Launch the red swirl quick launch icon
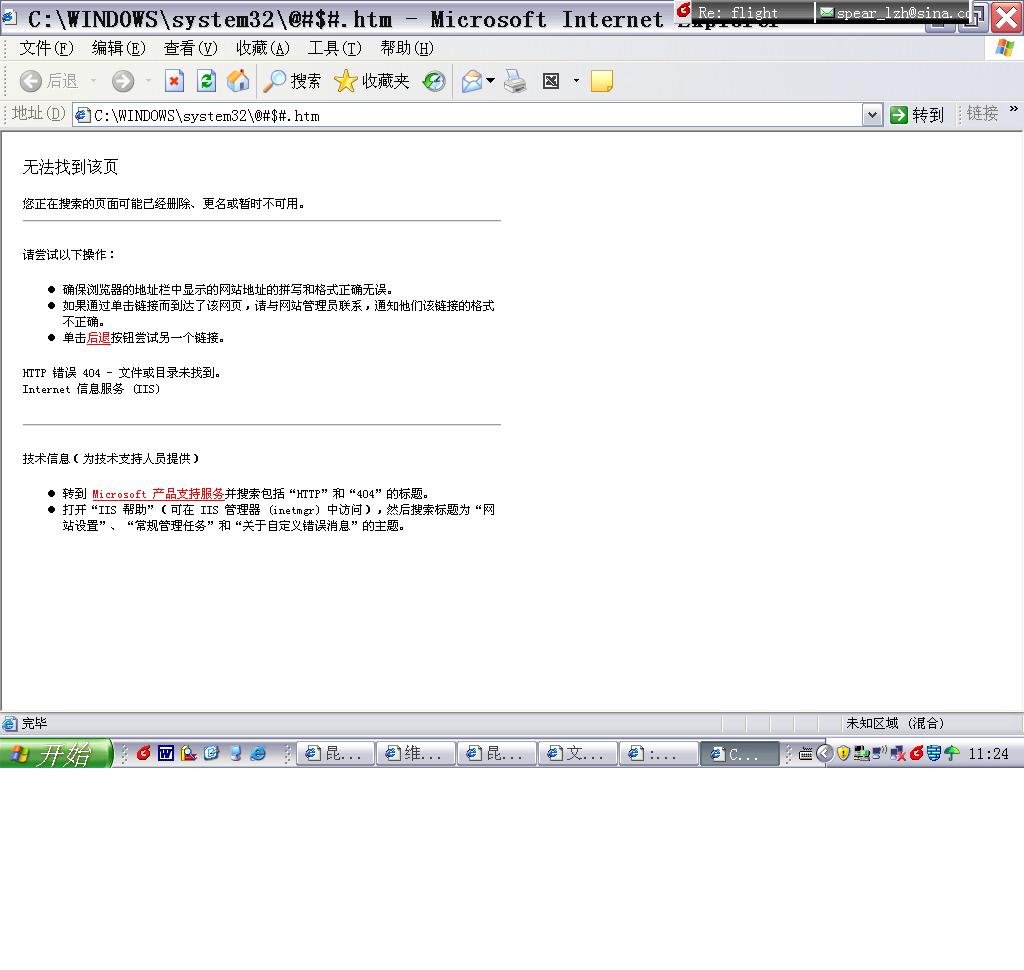 click(144, 754)
